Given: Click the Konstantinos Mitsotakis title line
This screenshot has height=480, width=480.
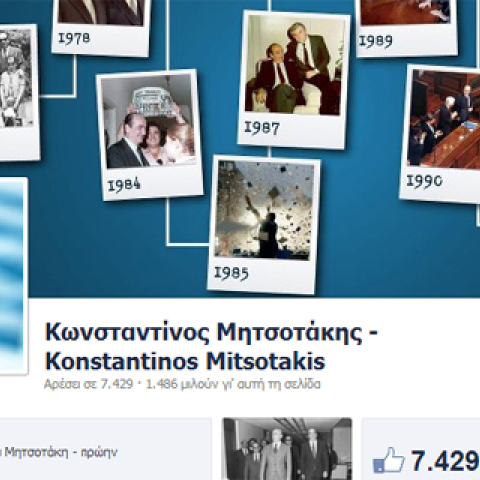Looking at the screenshot, I should [x=185, y=361].
